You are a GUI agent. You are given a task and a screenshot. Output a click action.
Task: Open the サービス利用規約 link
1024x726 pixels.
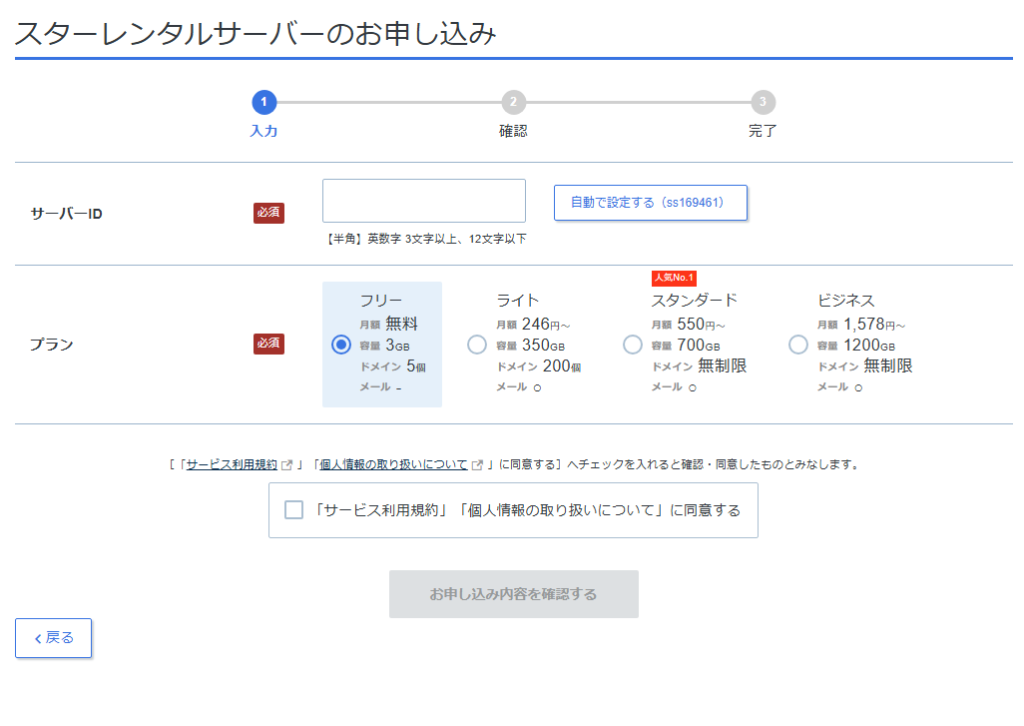click(x=232, y=465)
